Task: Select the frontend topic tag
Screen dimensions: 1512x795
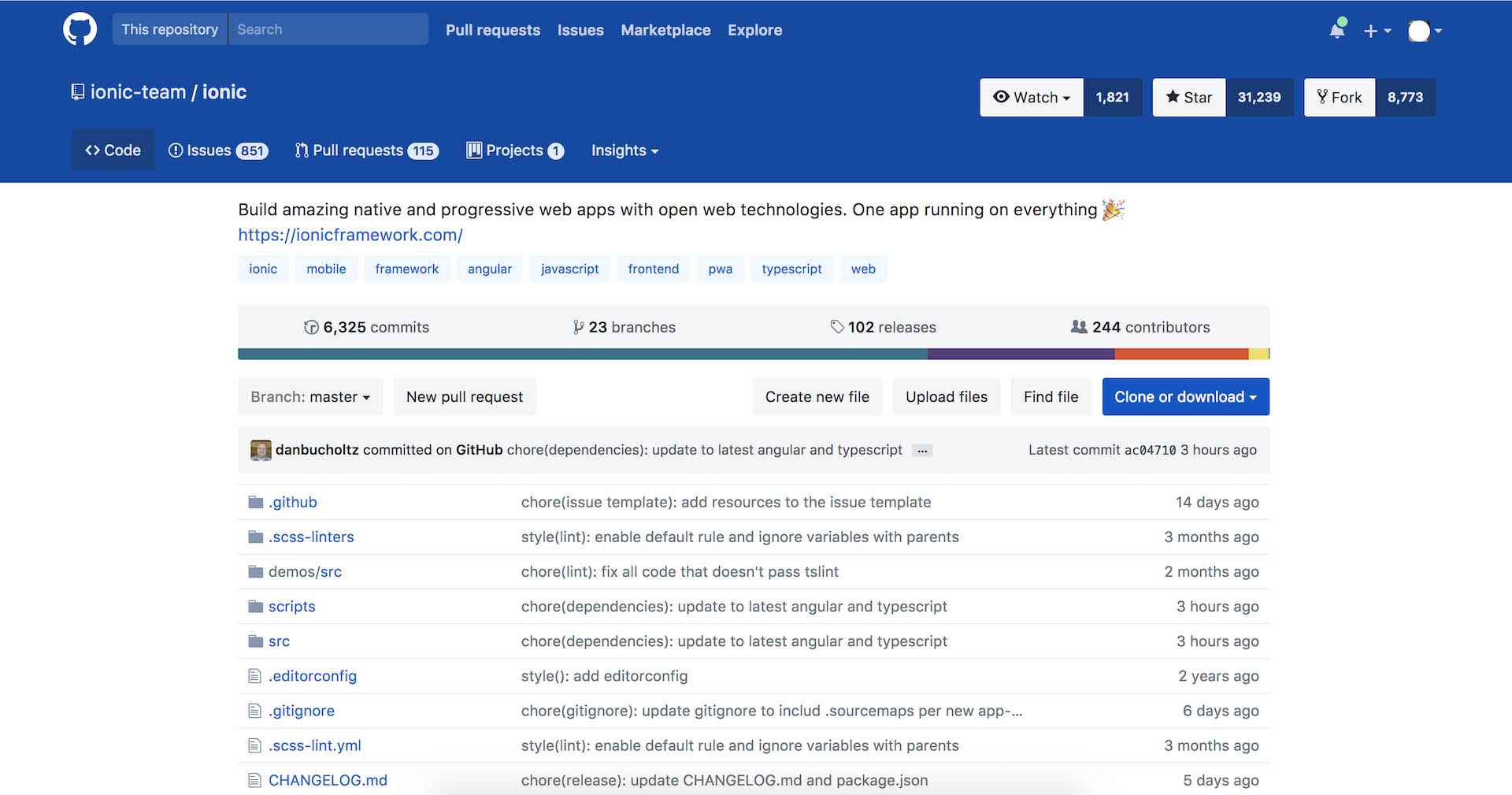Action: [x=654, y=269]
